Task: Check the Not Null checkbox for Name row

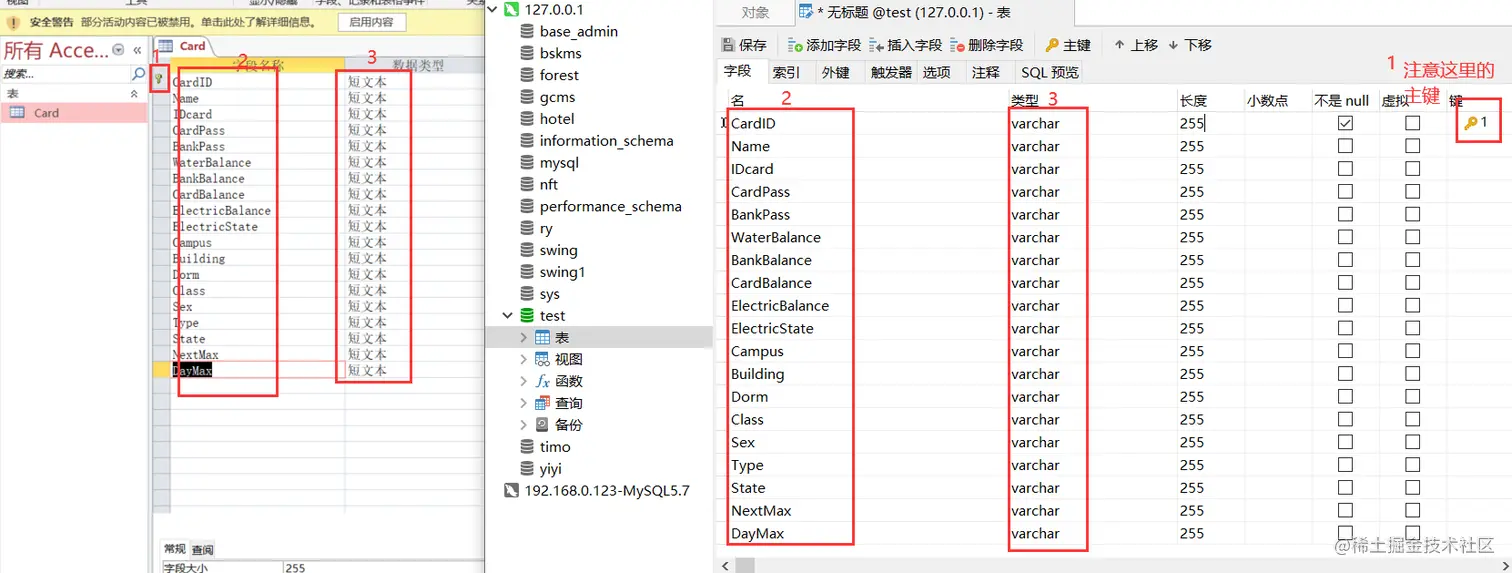Action: pyautogui.click(x=1345, y=146)
